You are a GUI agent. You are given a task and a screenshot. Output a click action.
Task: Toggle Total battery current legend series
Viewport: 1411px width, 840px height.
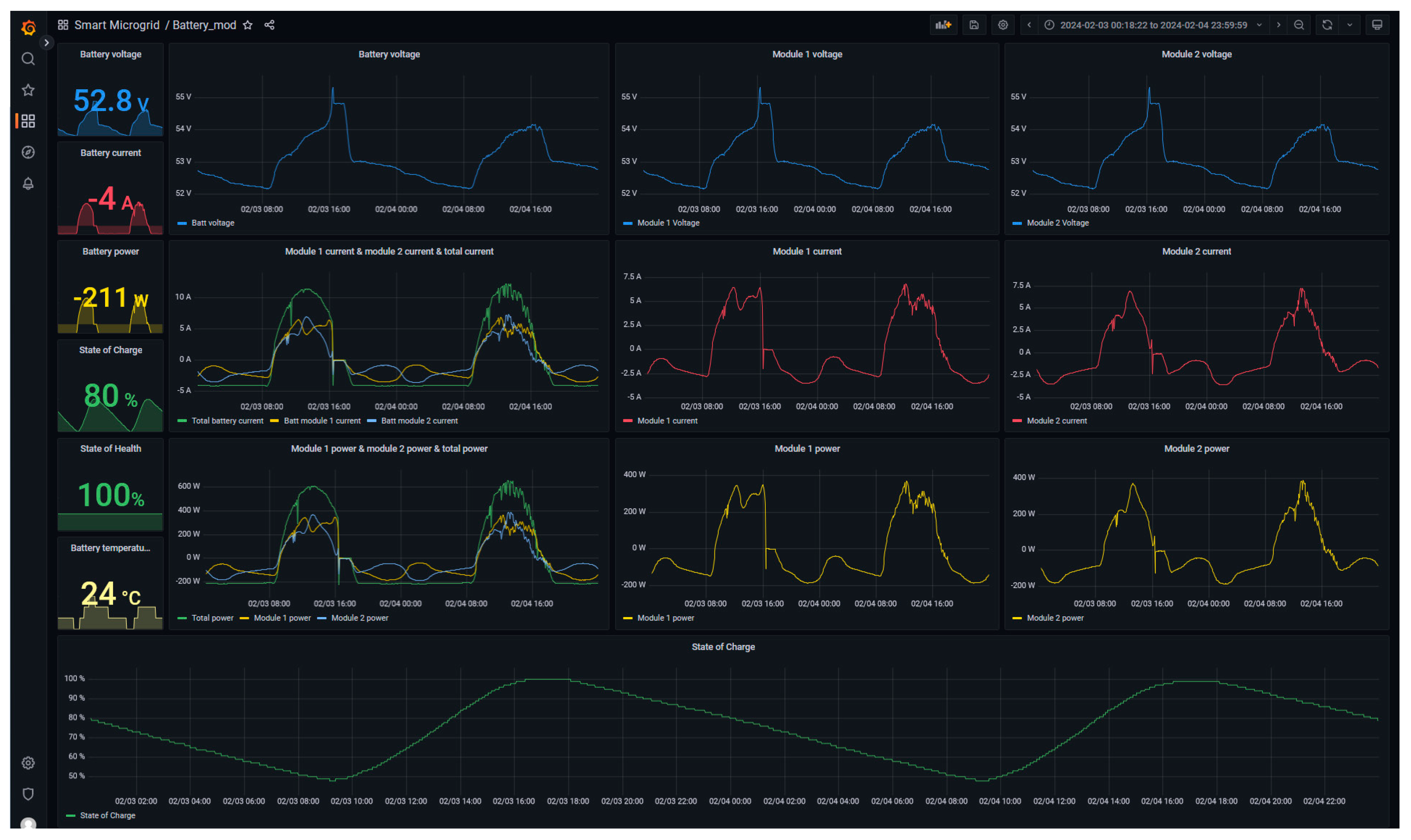[227, 421]
